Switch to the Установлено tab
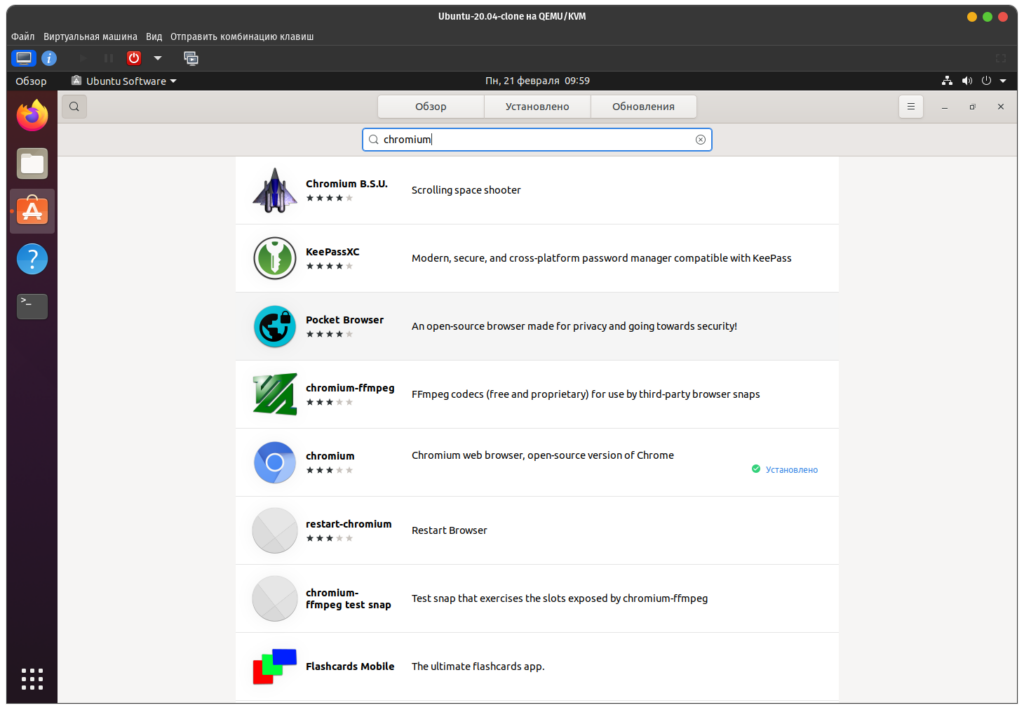Image resolution: width=1024 pixels, height=710 pixels. (x=537, y=106)
